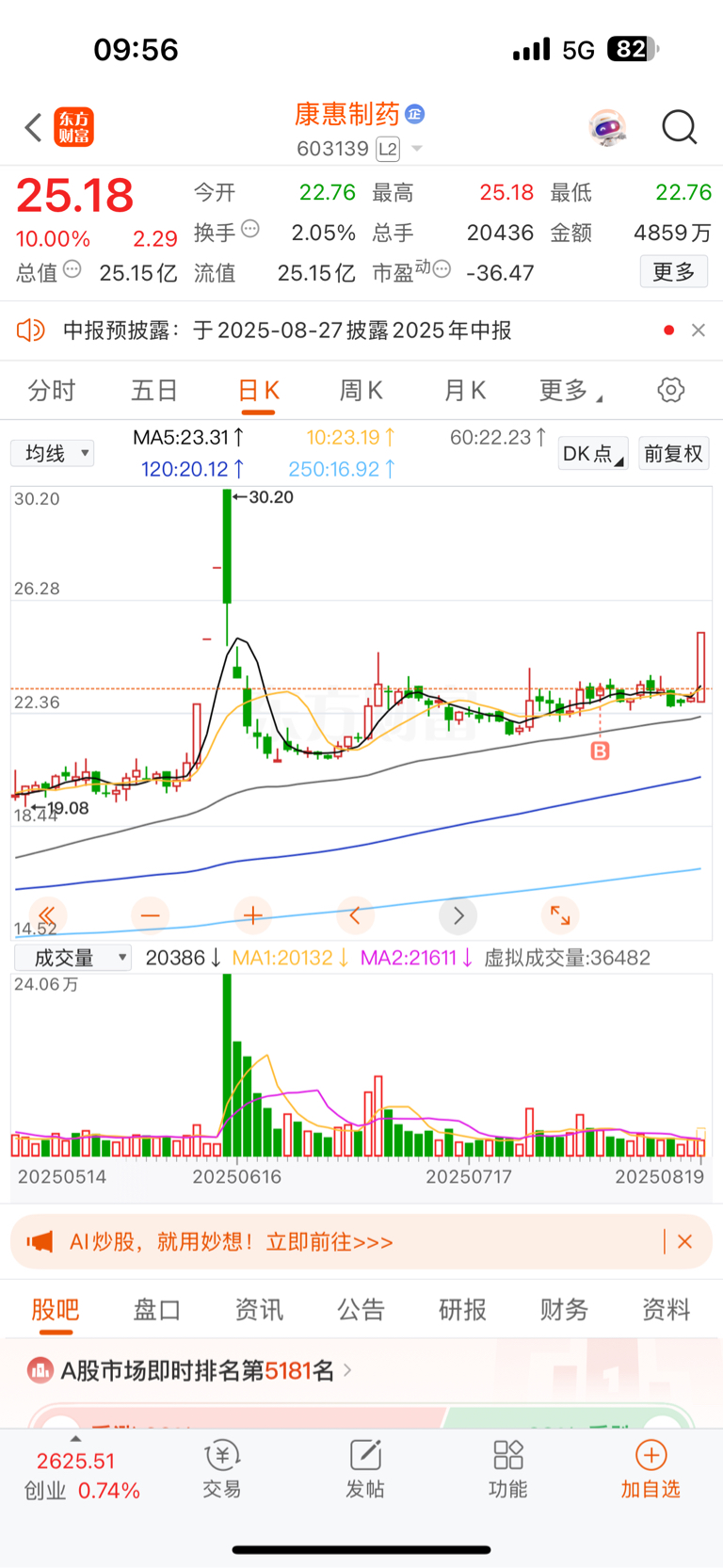Switch to 盘口 tab
Viewport: 723px width, 1568px height.
click(157, 1310)
